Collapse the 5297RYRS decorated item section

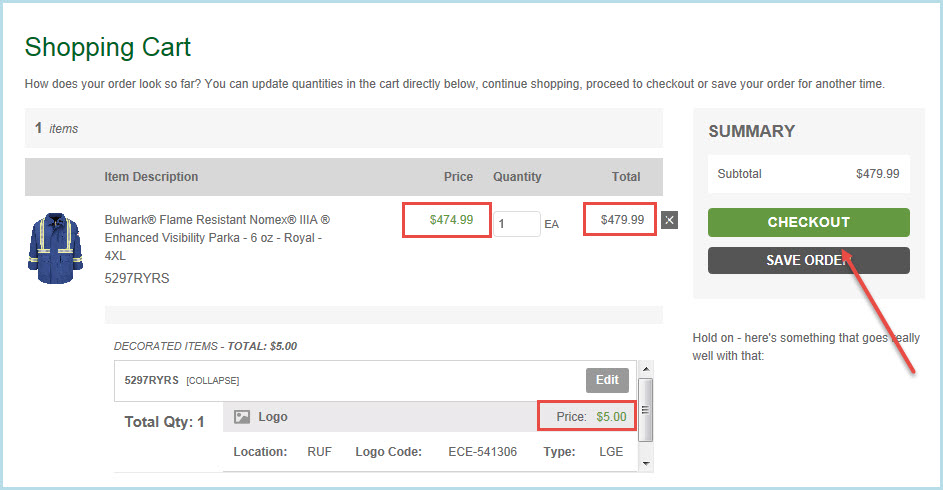(212, 381)
